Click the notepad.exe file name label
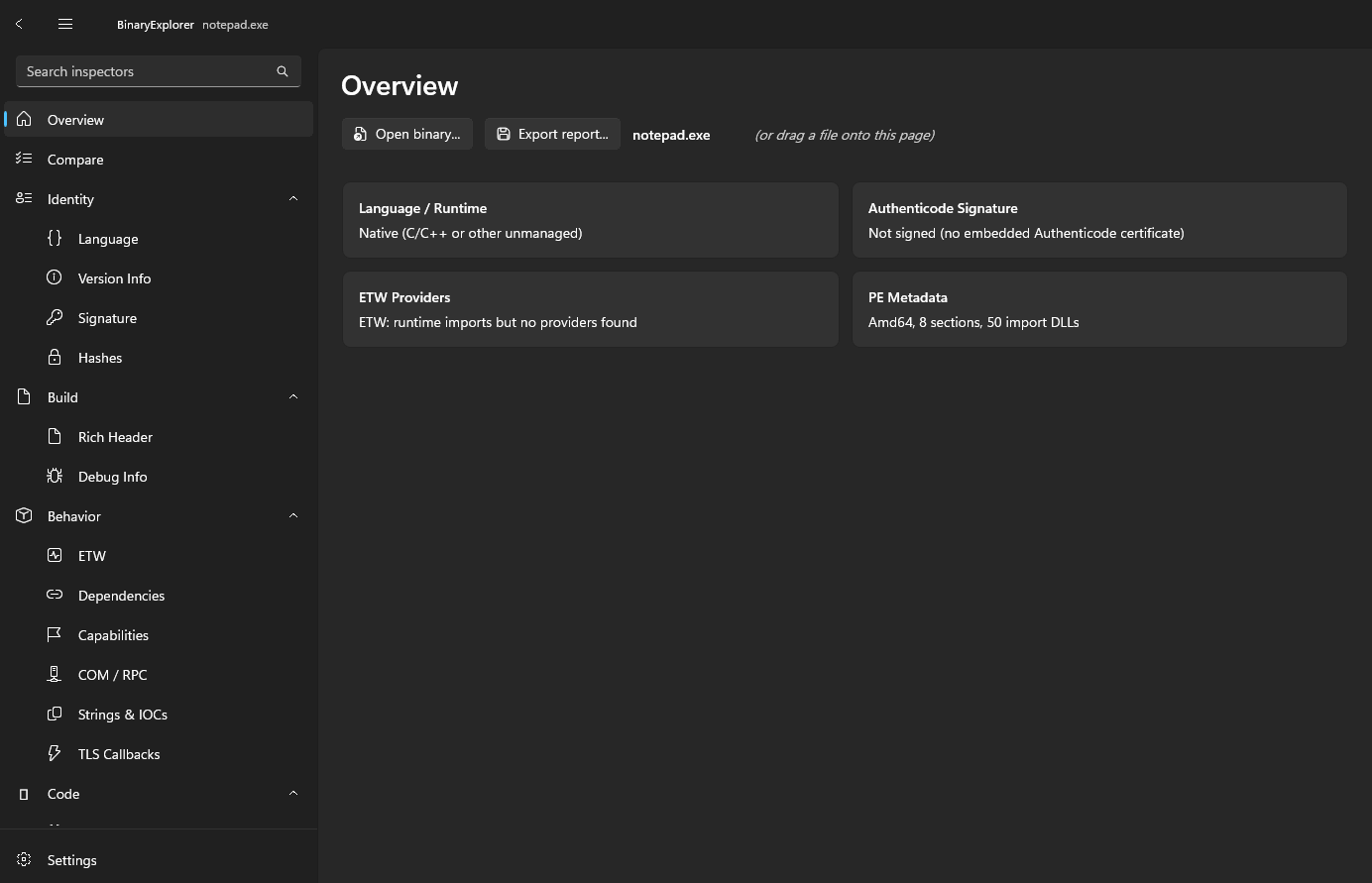The width and height of the screenshot is (1372, 883). [671, 135]
